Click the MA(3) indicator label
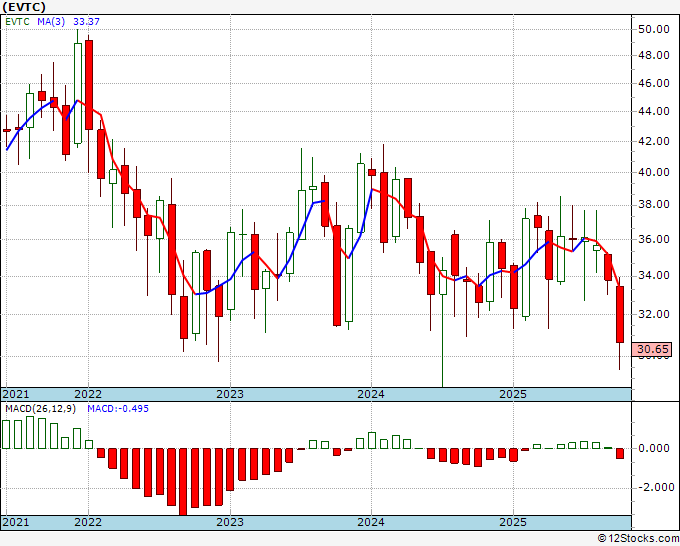Viewport: 680px width, 546px height. (x=51, y=21)
